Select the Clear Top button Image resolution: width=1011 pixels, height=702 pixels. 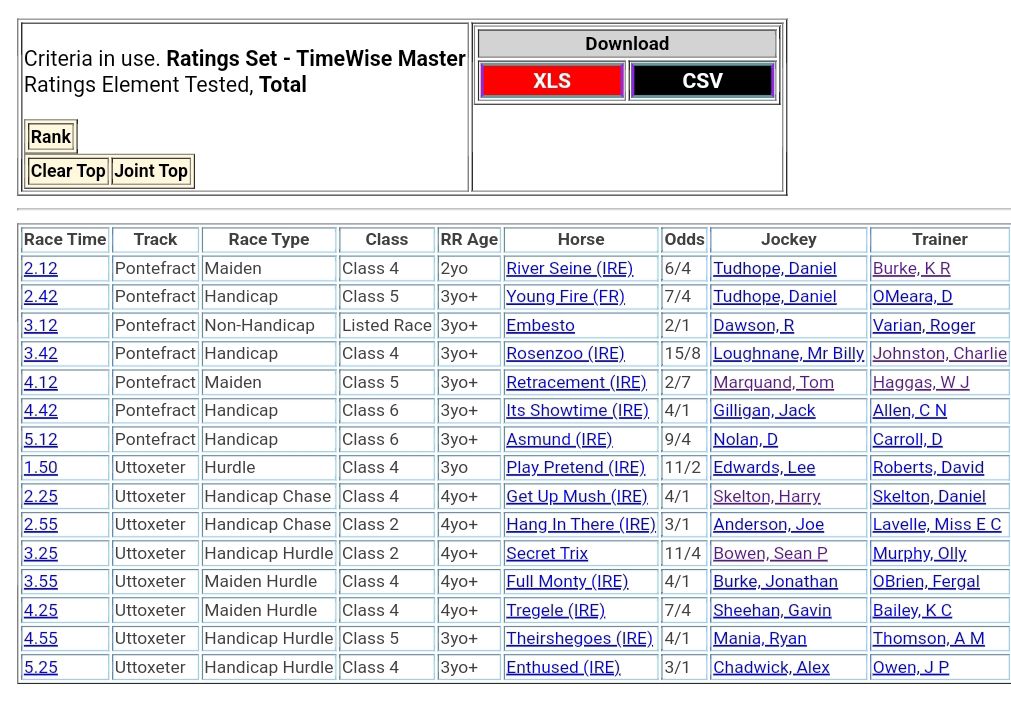(x=68, y=171)
